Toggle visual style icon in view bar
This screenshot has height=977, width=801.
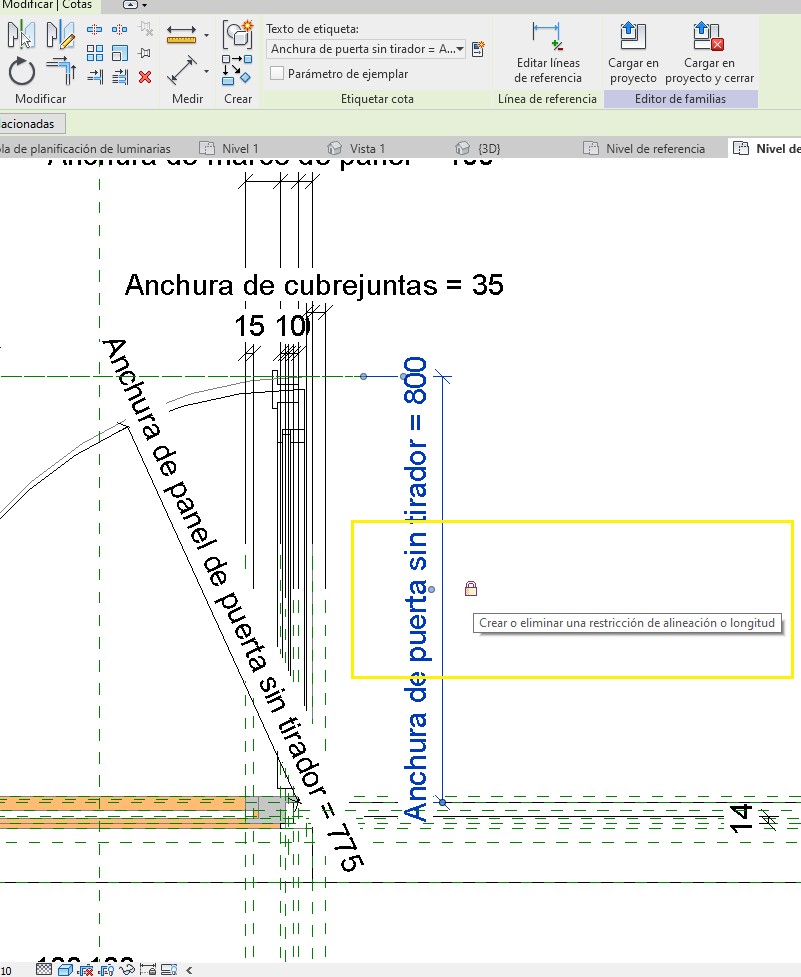click(65, 969)
